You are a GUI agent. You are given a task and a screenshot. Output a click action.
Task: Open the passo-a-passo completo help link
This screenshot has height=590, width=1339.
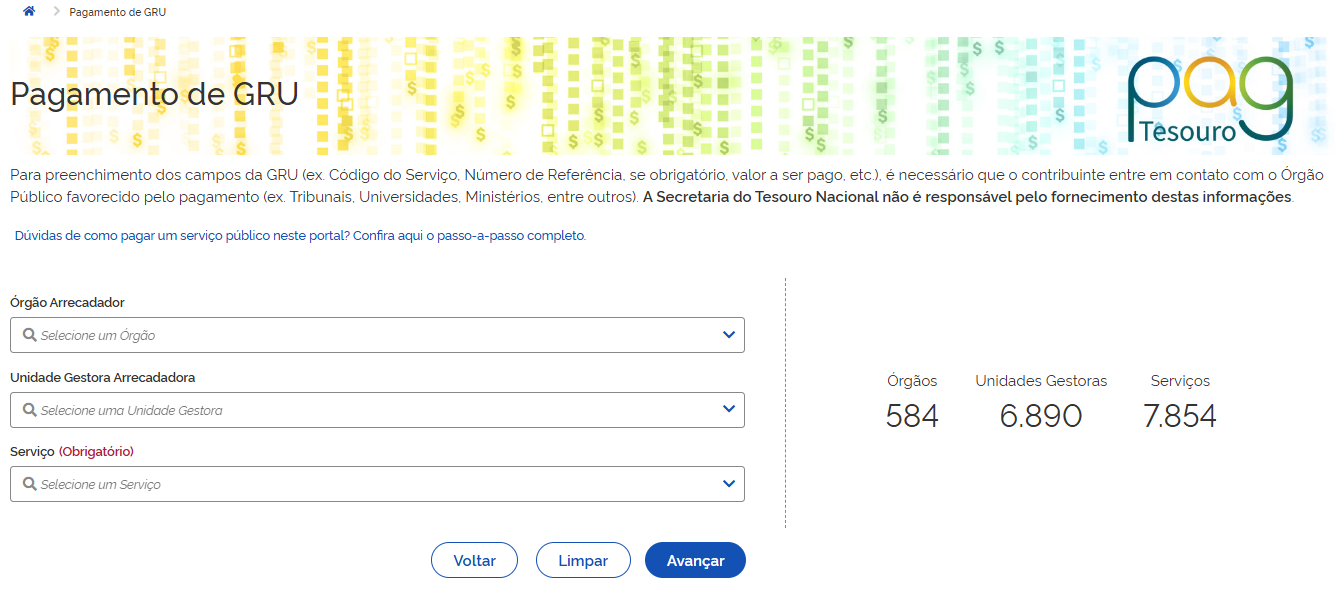[x=300, y=236]
